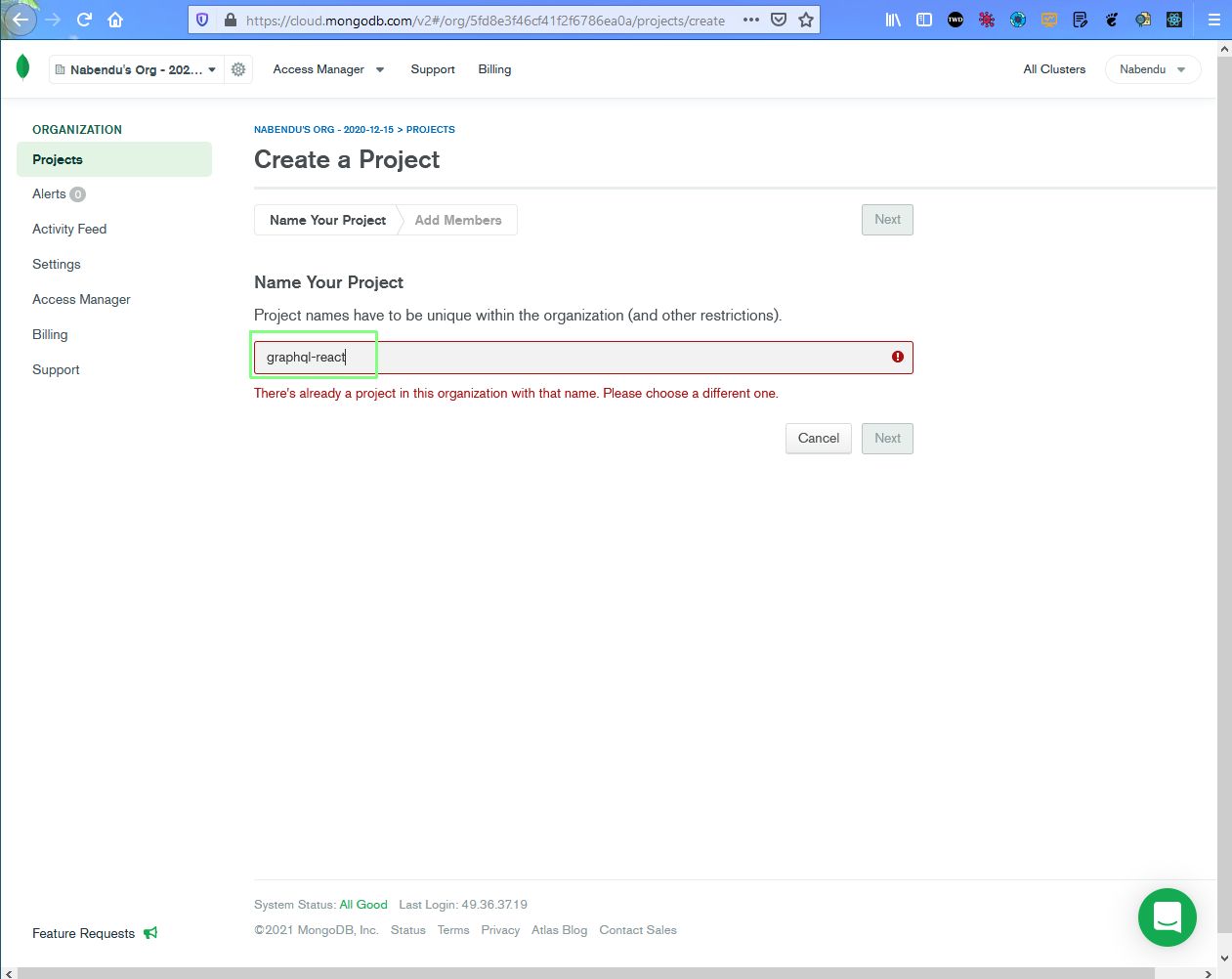The height and width of the screenshot is (979, 1232).
Task: Click the lower Next button beside Cancel
Action: [x=887, y=439]
